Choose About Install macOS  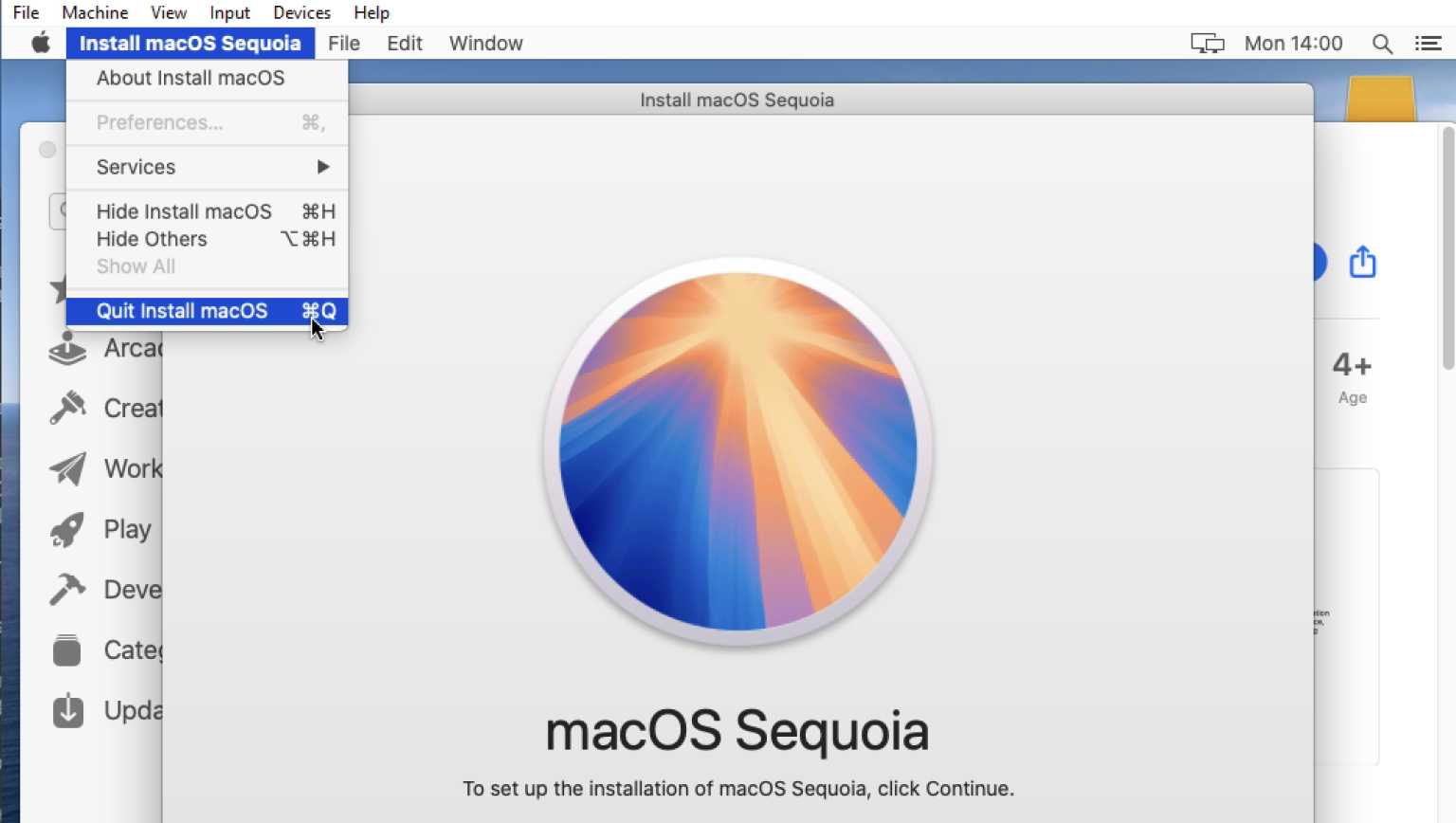[190, 78]
